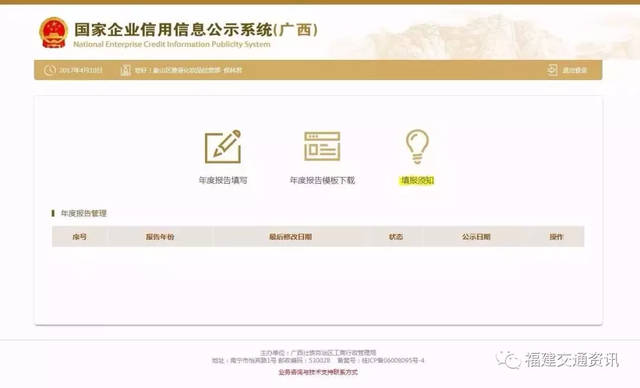Click the 年度报告管理 section heading
Screen dimensions: 640x388
[x=84, y=213]
